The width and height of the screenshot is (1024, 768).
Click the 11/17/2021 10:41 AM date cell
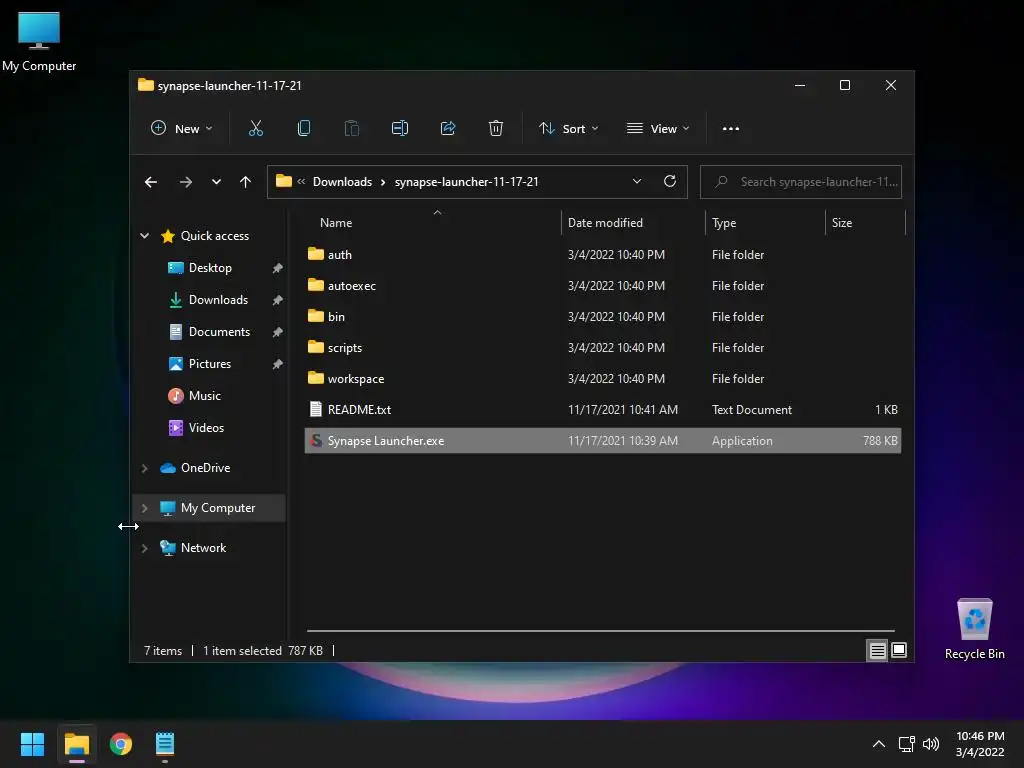(x=622, y=409)
